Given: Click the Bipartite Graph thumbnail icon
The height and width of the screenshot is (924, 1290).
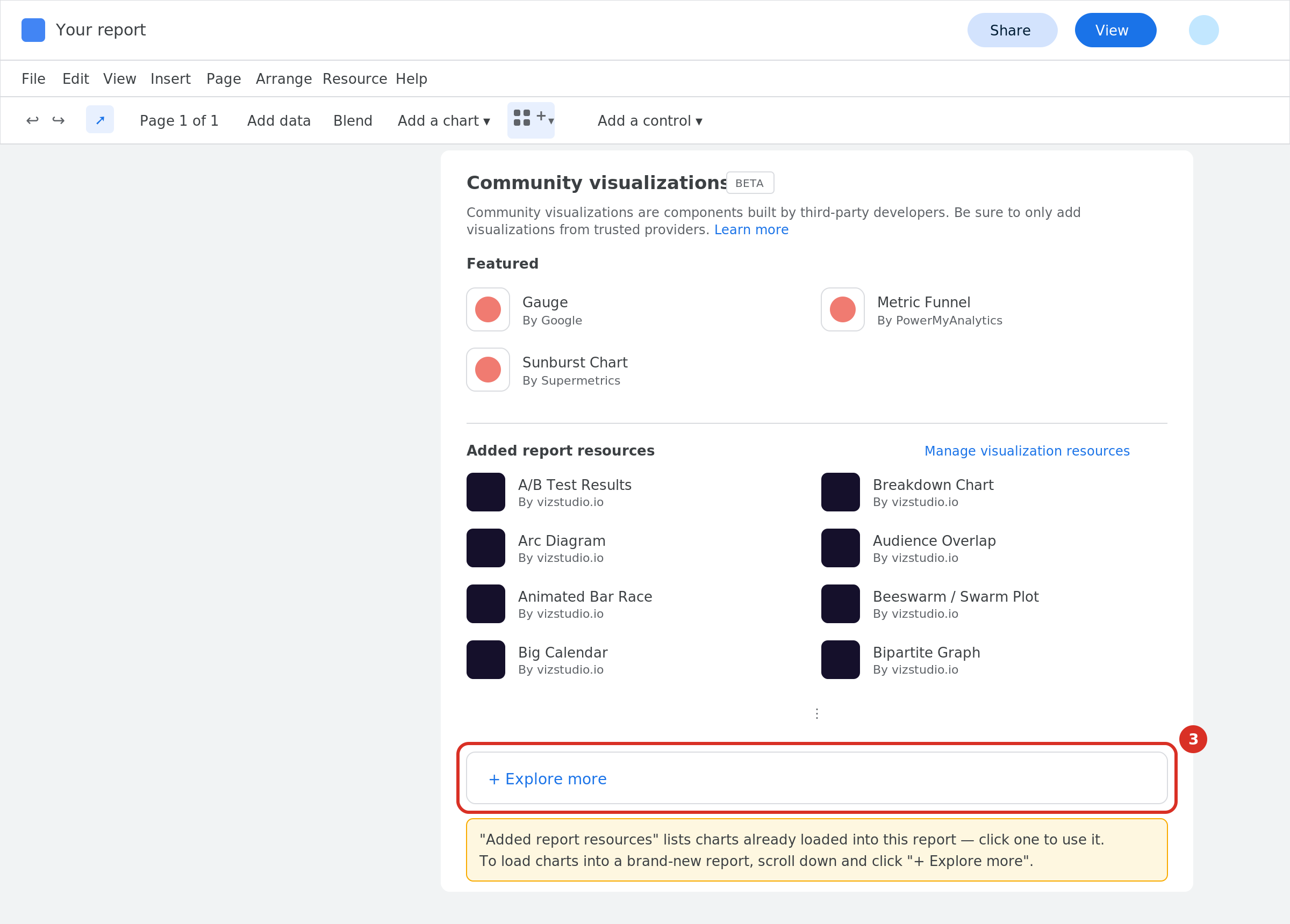Looking at the screenshot, I should [840, 660].
